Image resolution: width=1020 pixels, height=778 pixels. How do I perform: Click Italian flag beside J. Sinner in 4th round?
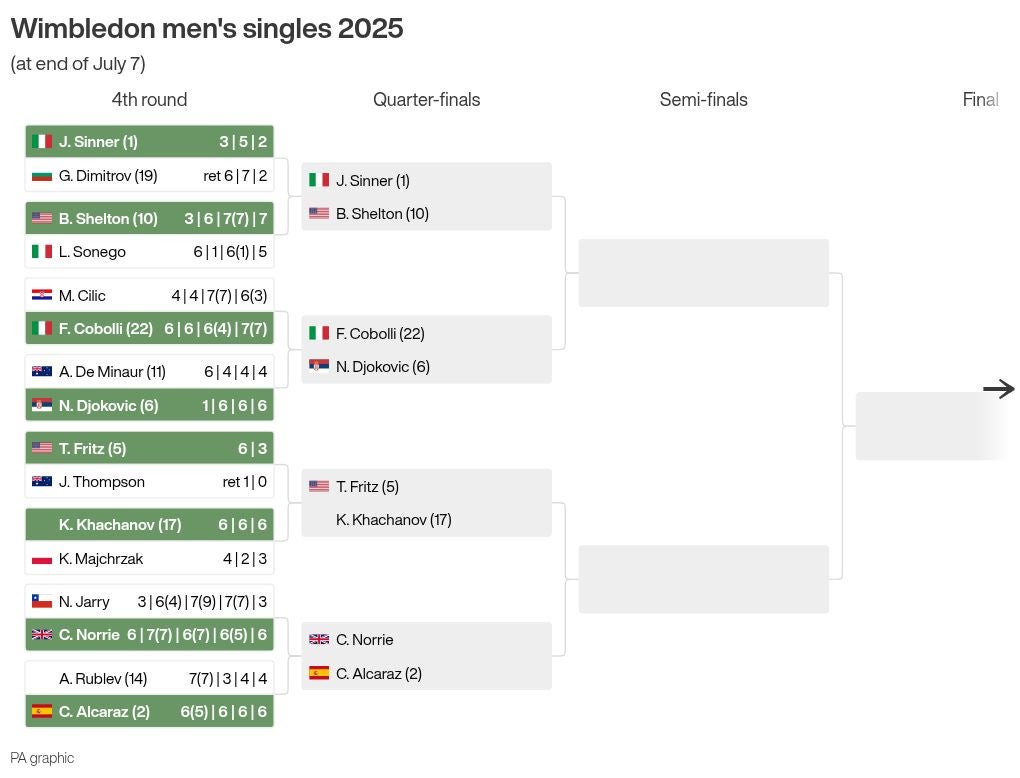[42, 141]
